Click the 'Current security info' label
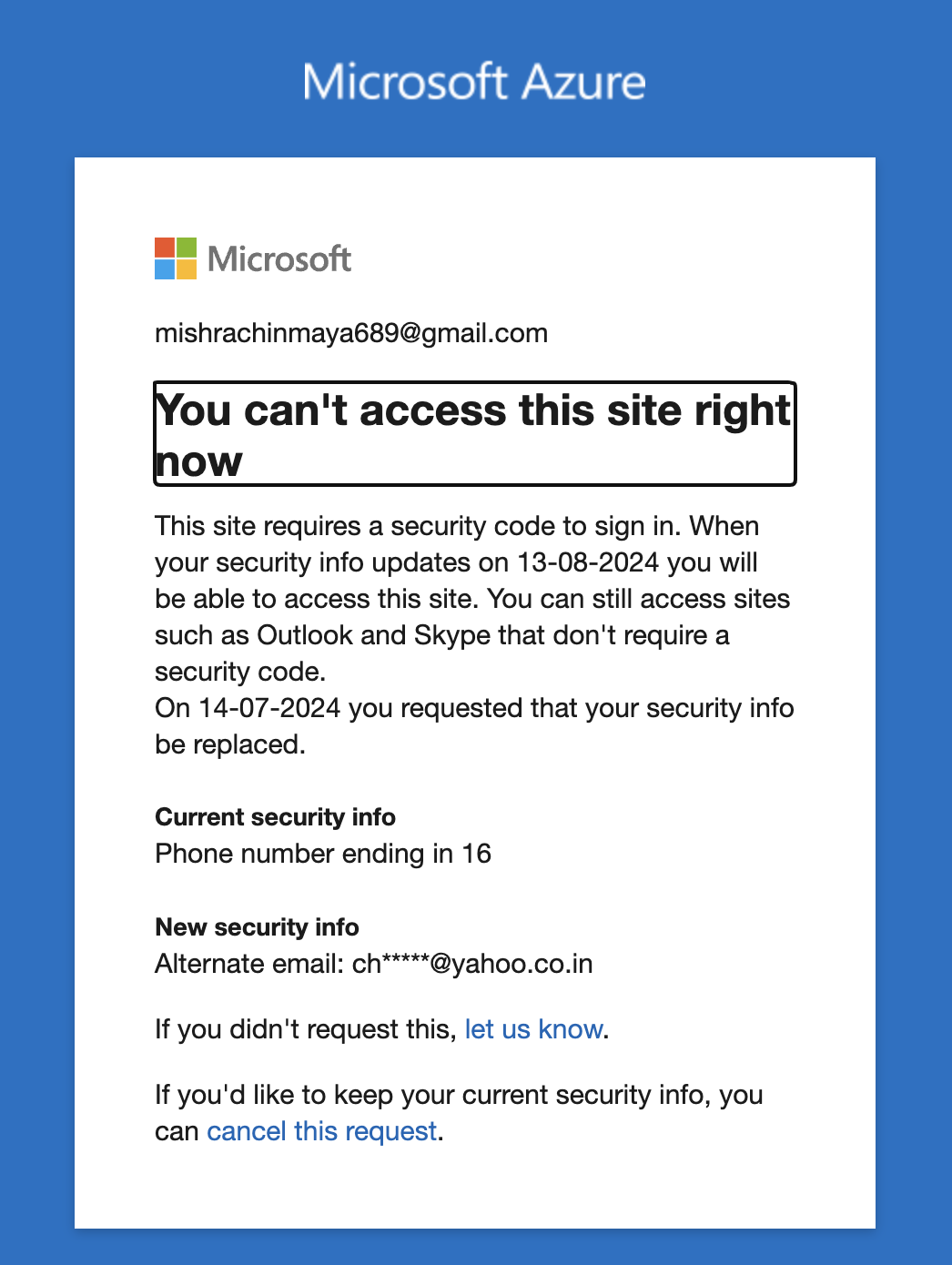952x1265 pixels. (275, 817)
